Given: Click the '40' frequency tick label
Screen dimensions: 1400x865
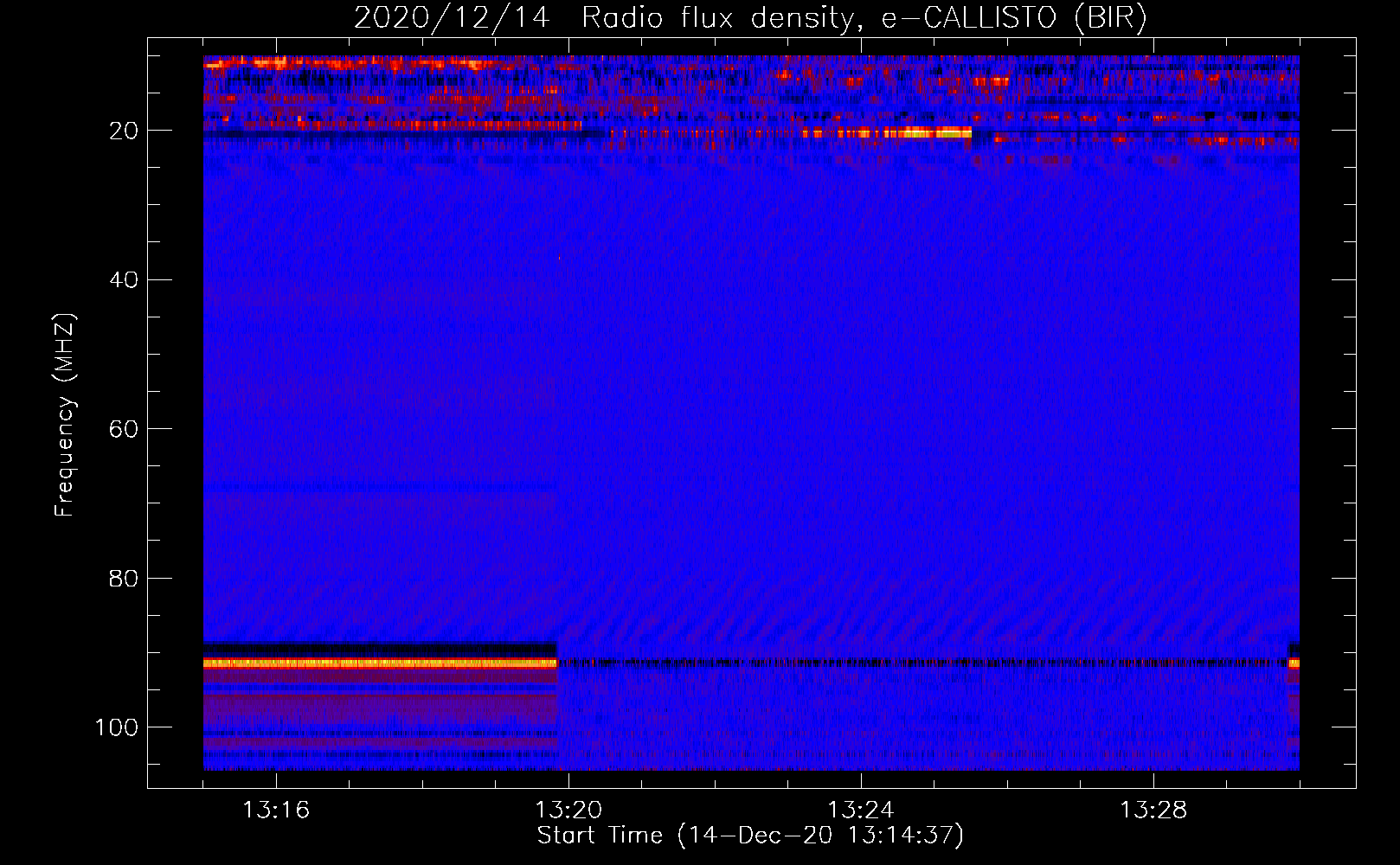Looking at the screenshot, I should 124,279.
